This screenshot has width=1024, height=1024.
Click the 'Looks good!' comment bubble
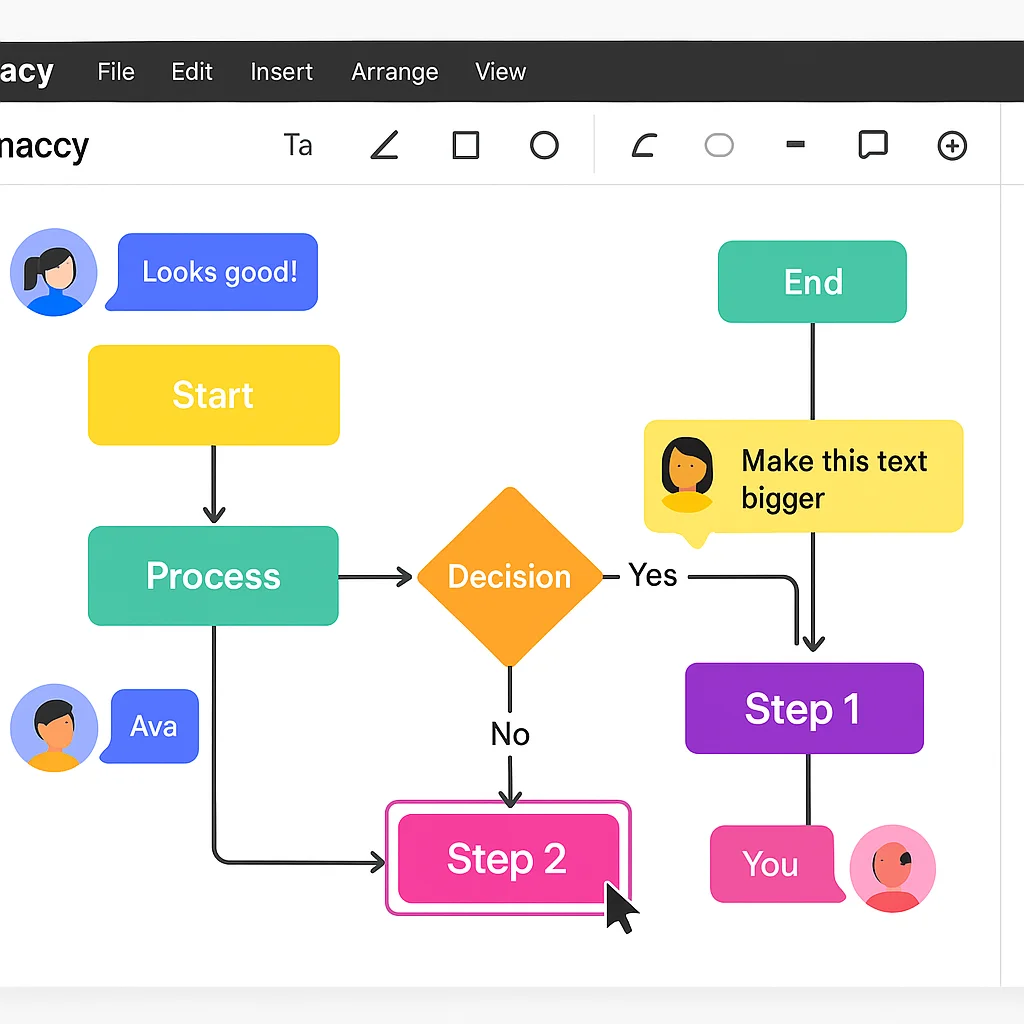tap(213, 271)
